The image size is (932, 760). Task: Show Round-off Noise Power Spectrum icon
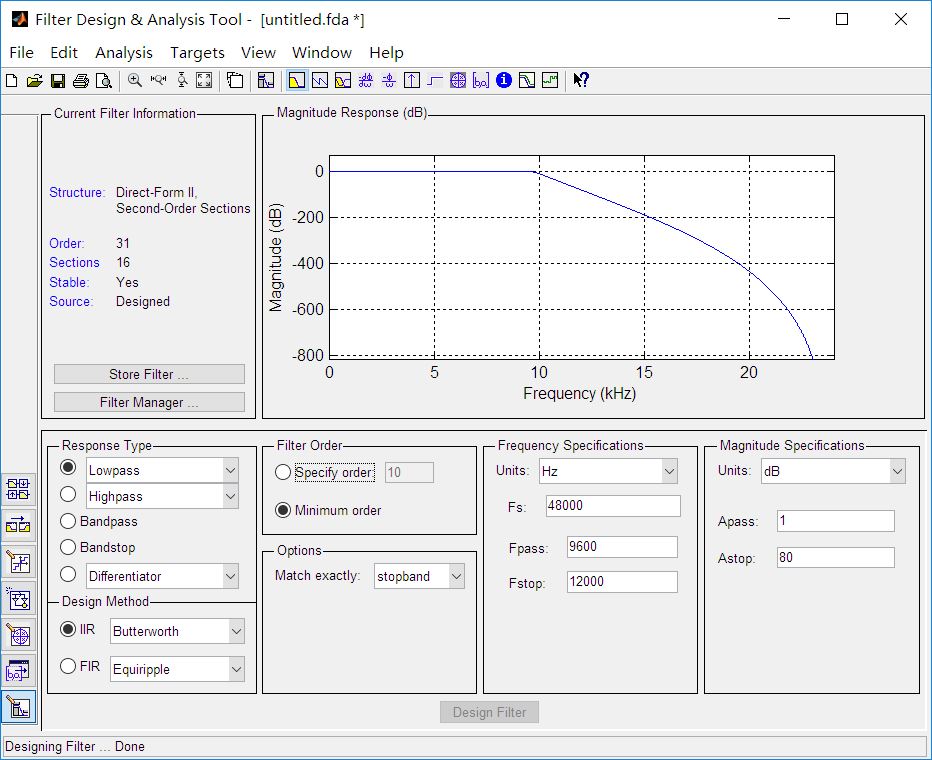(550, 80)
